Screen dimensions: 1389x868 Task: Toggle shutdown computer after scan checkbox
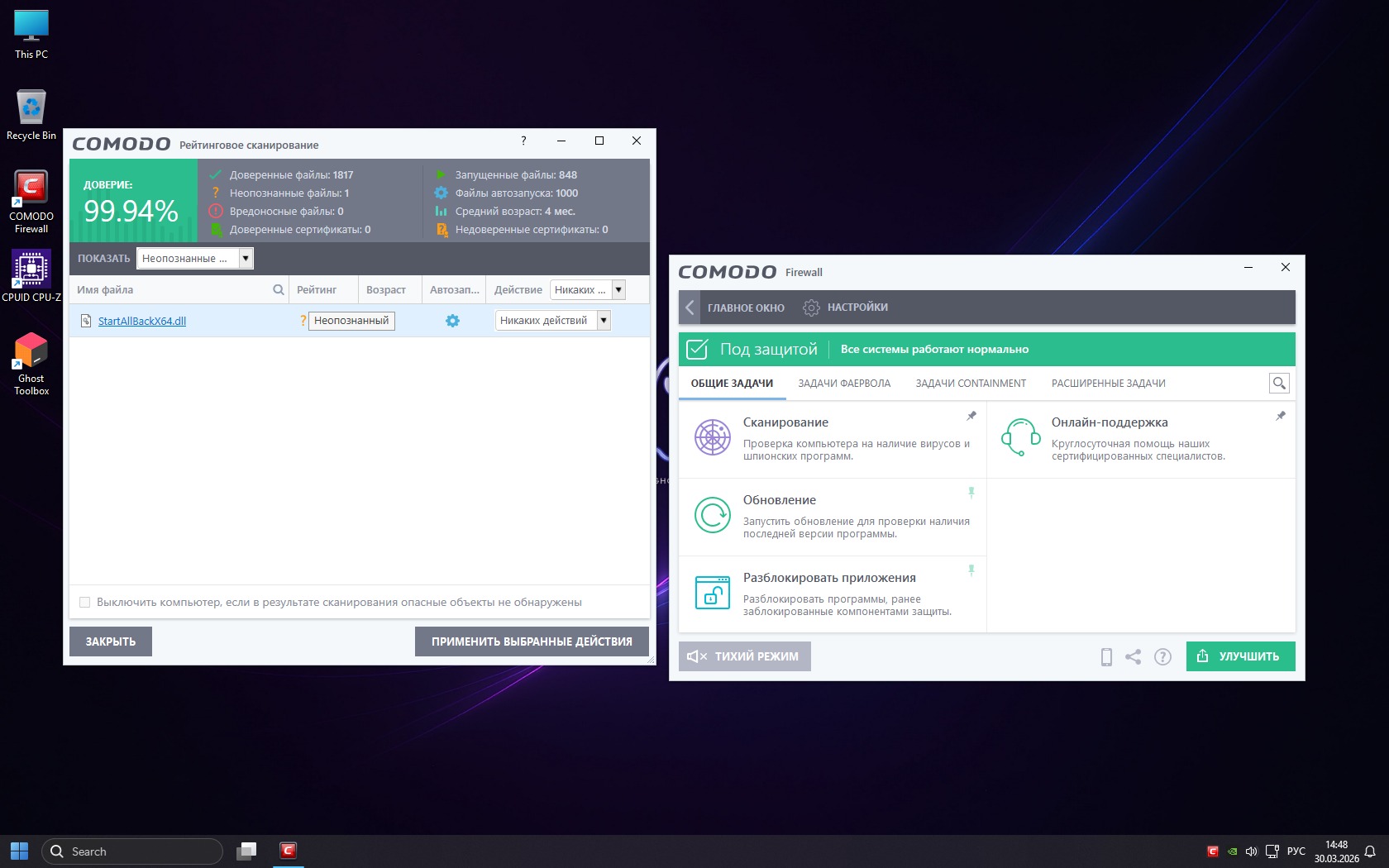pyautogui.click(x=84, y=602)
